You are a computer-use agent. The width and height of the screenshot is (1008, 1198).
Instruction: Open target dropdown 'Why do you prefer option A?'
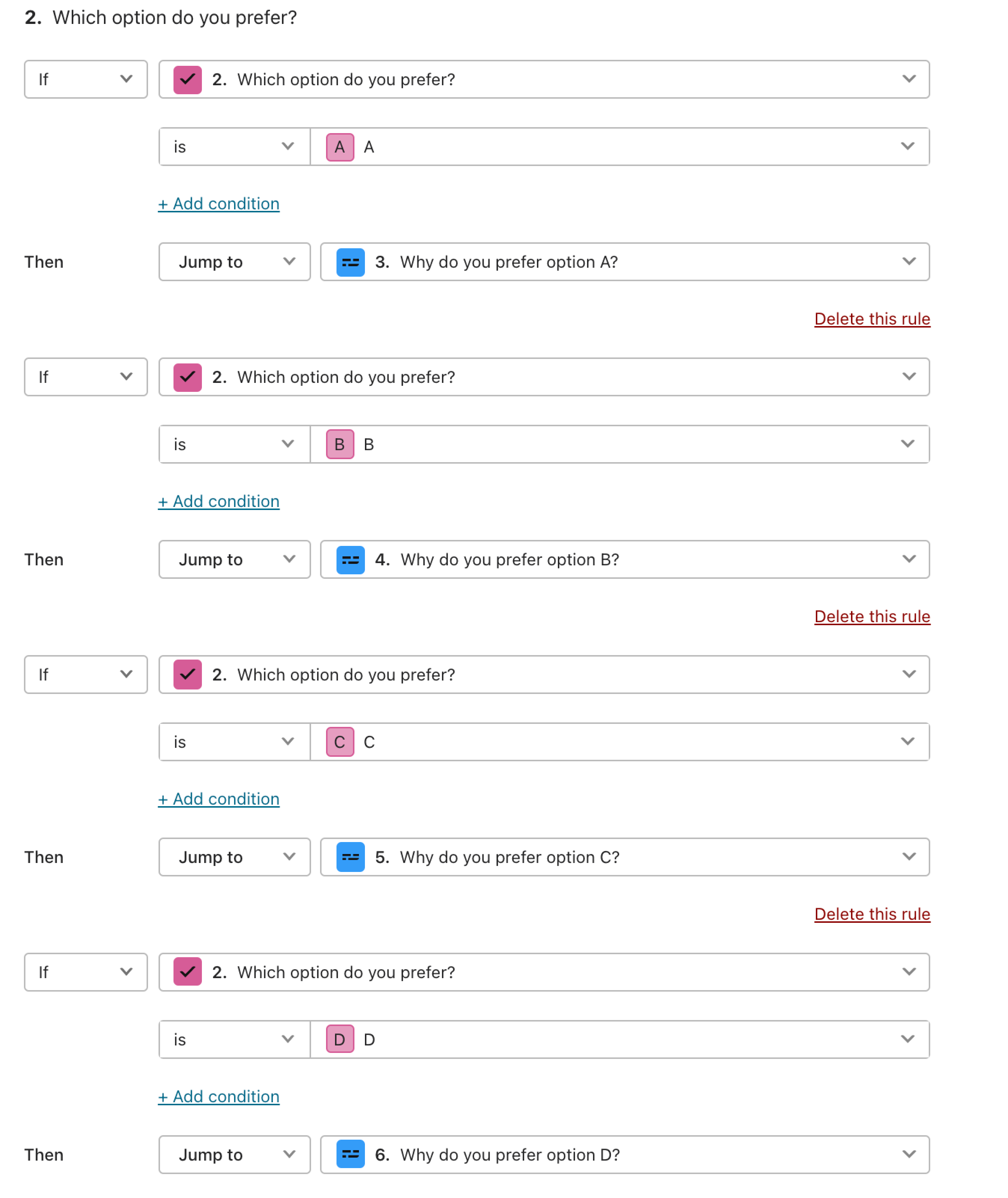[x=624, y=262]
